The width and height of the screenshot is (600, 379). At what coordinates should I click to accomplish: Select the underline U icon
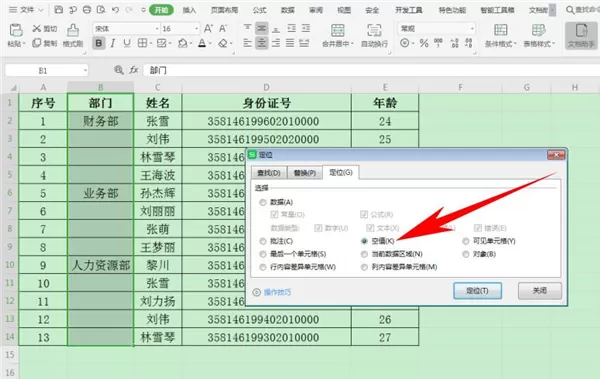[127, 43]
